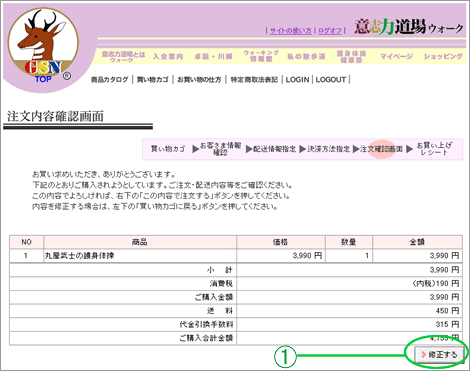Image resolution: width=470 pixels, height=371 pixels.
Task: Click the 決済方法指定 step
Action: pyautogui.click(x=328, y=149)
